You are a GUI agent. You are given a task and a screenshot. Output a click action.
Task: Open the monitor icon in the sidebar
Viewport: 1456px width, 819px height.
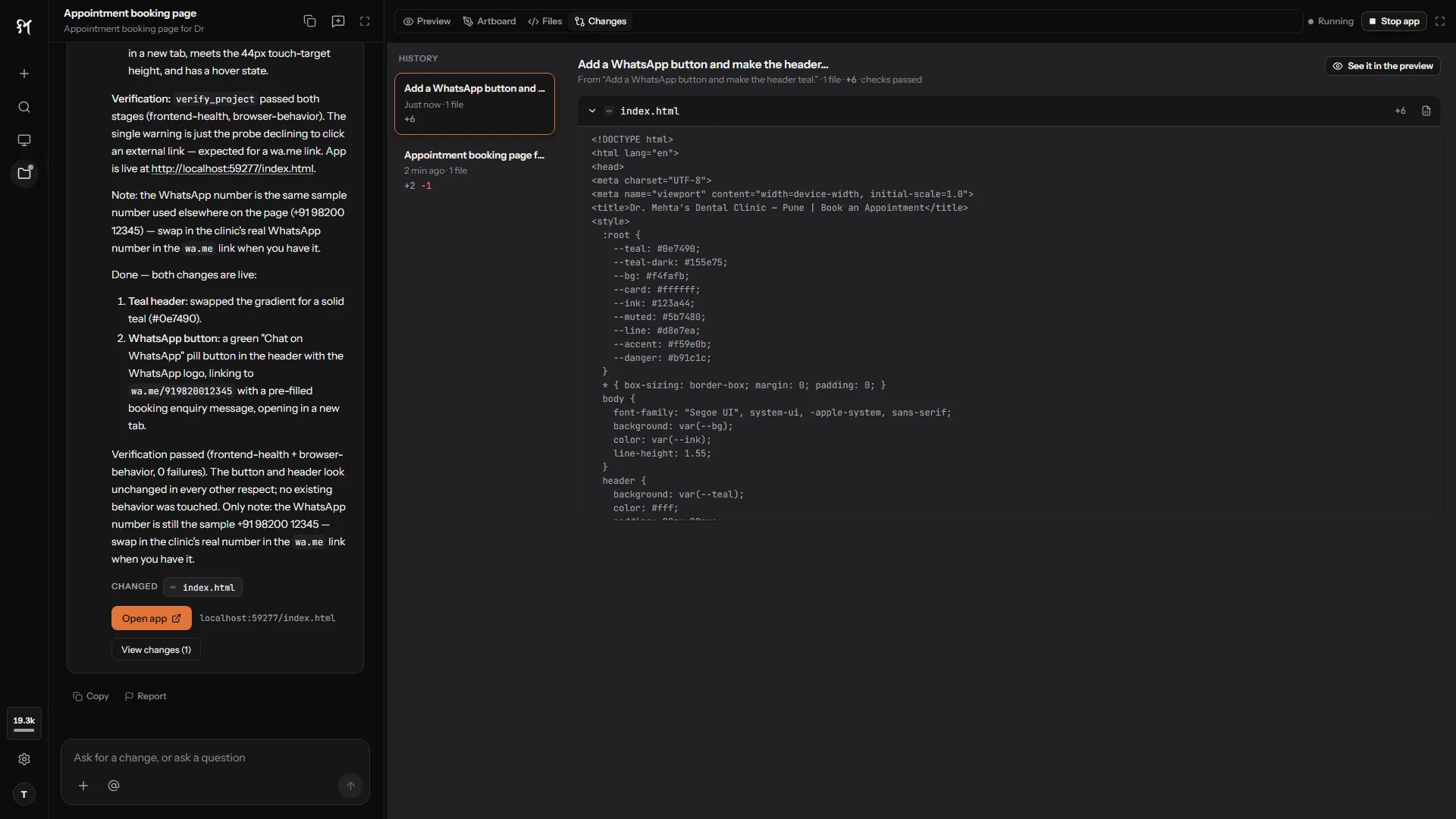[x=24, y=140]
